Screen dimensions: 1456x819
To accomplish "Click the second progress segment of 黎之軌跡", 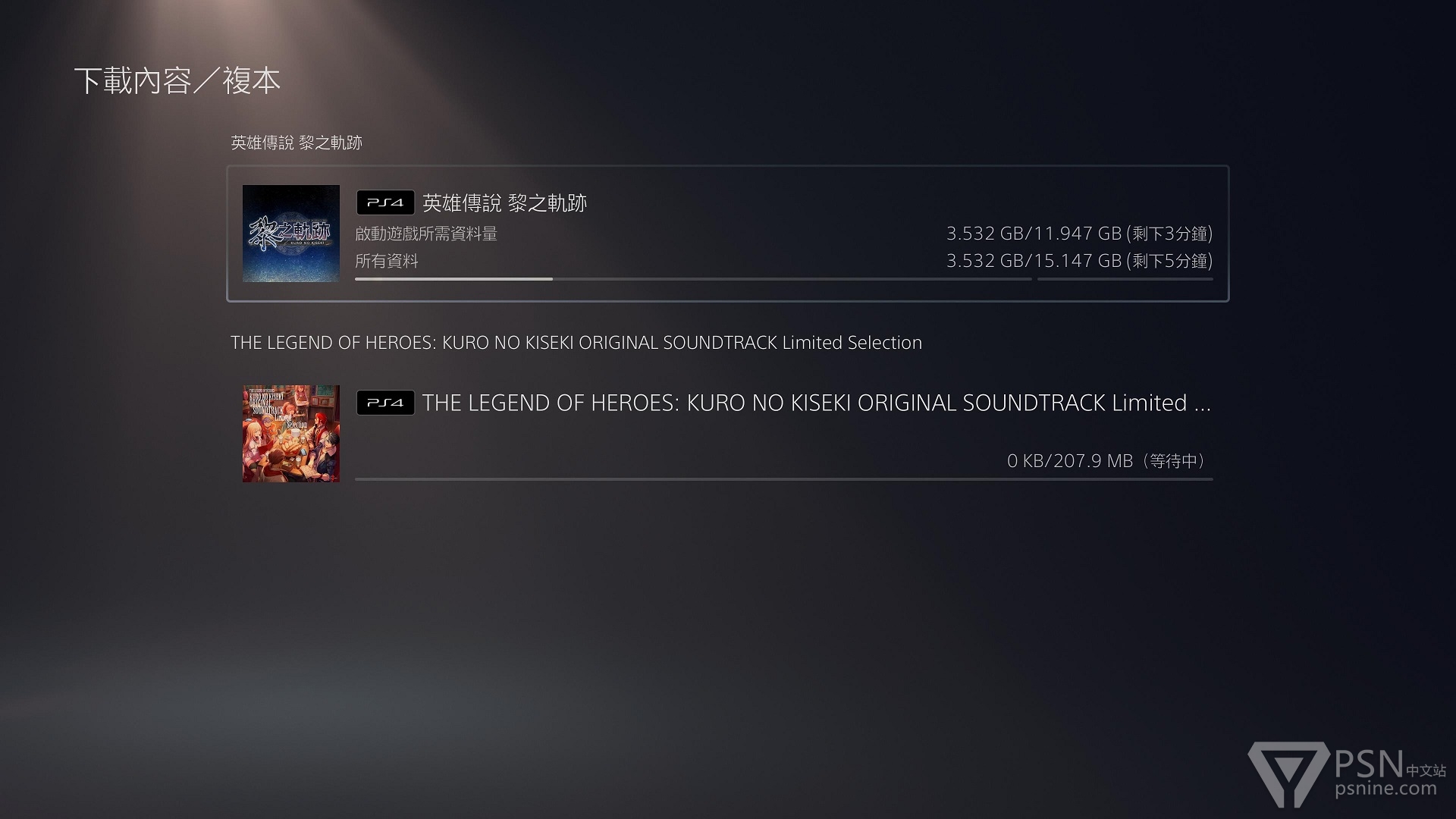I will tap(1125, 279).
